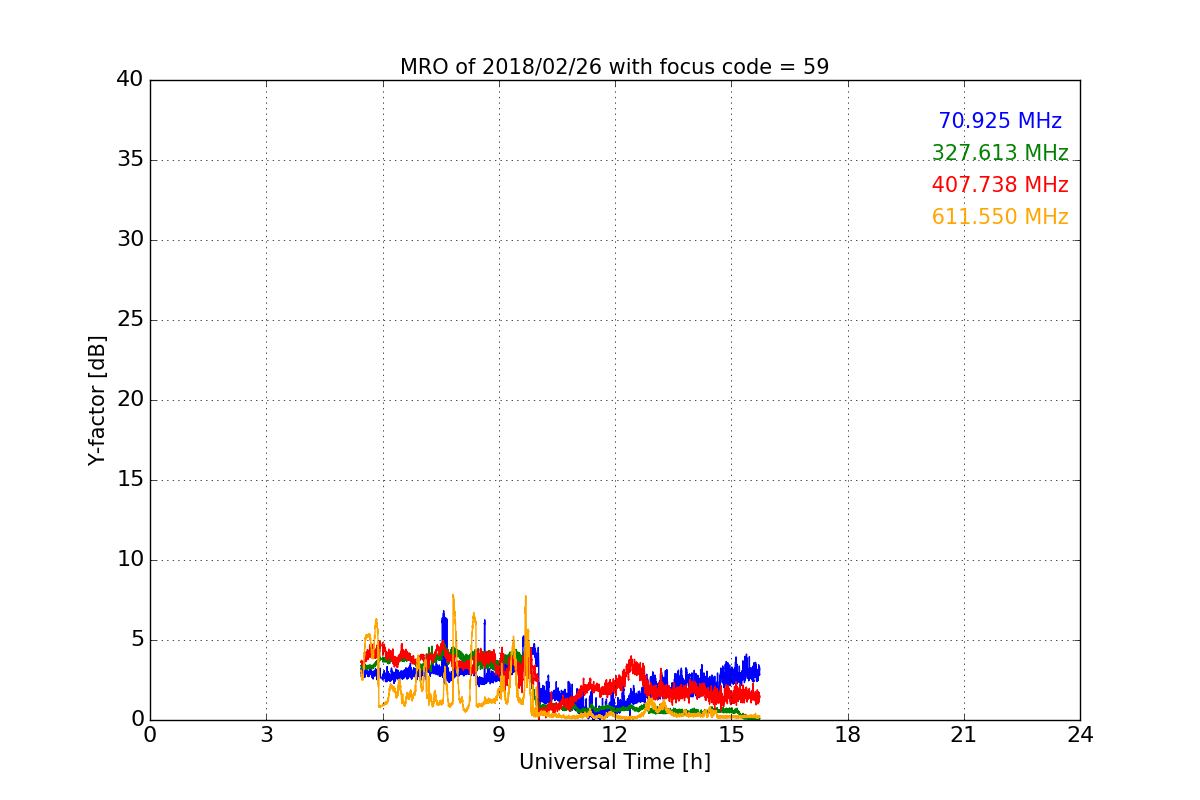This screenshot has width=1200, height=800.
Task: Click the y-axis tick label 10
Action: (129, 560)
